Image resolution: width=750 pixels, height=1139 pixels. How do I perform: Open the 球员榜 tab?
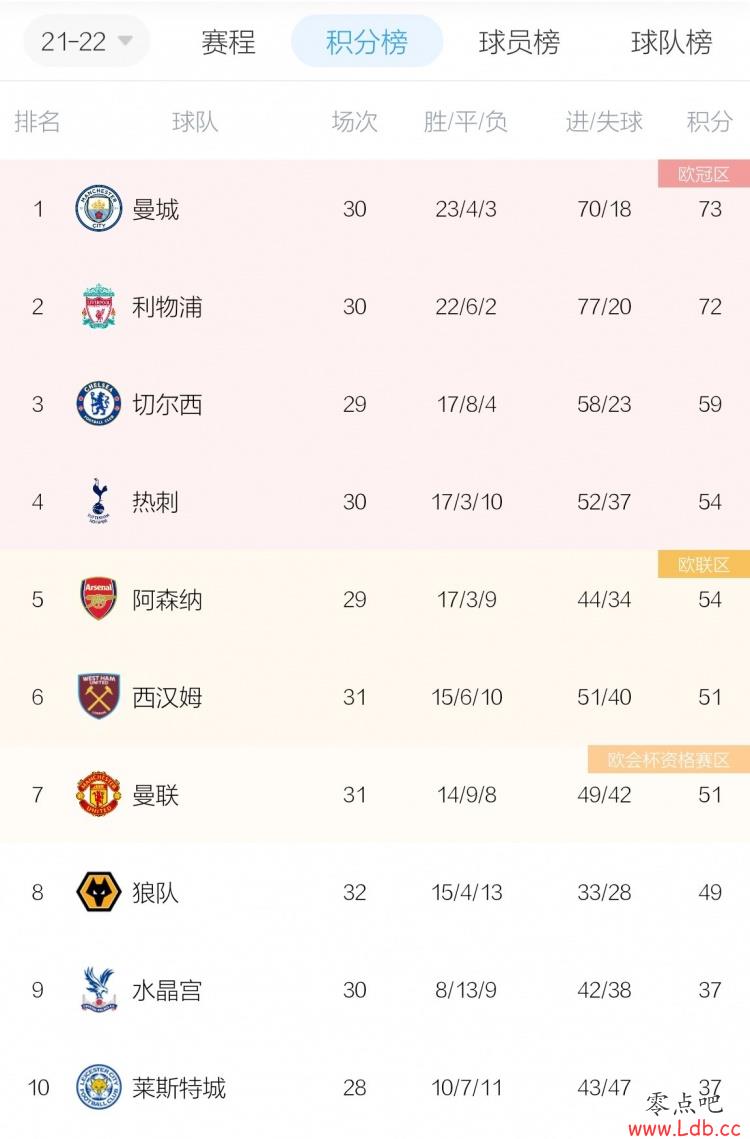[x=519, y=42]
